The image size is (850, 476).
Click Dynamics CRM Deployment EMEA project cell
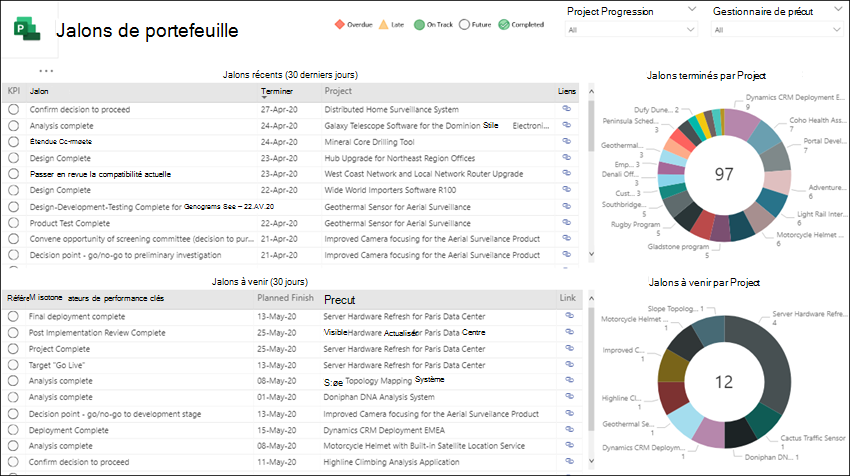(x=384, y=430)
